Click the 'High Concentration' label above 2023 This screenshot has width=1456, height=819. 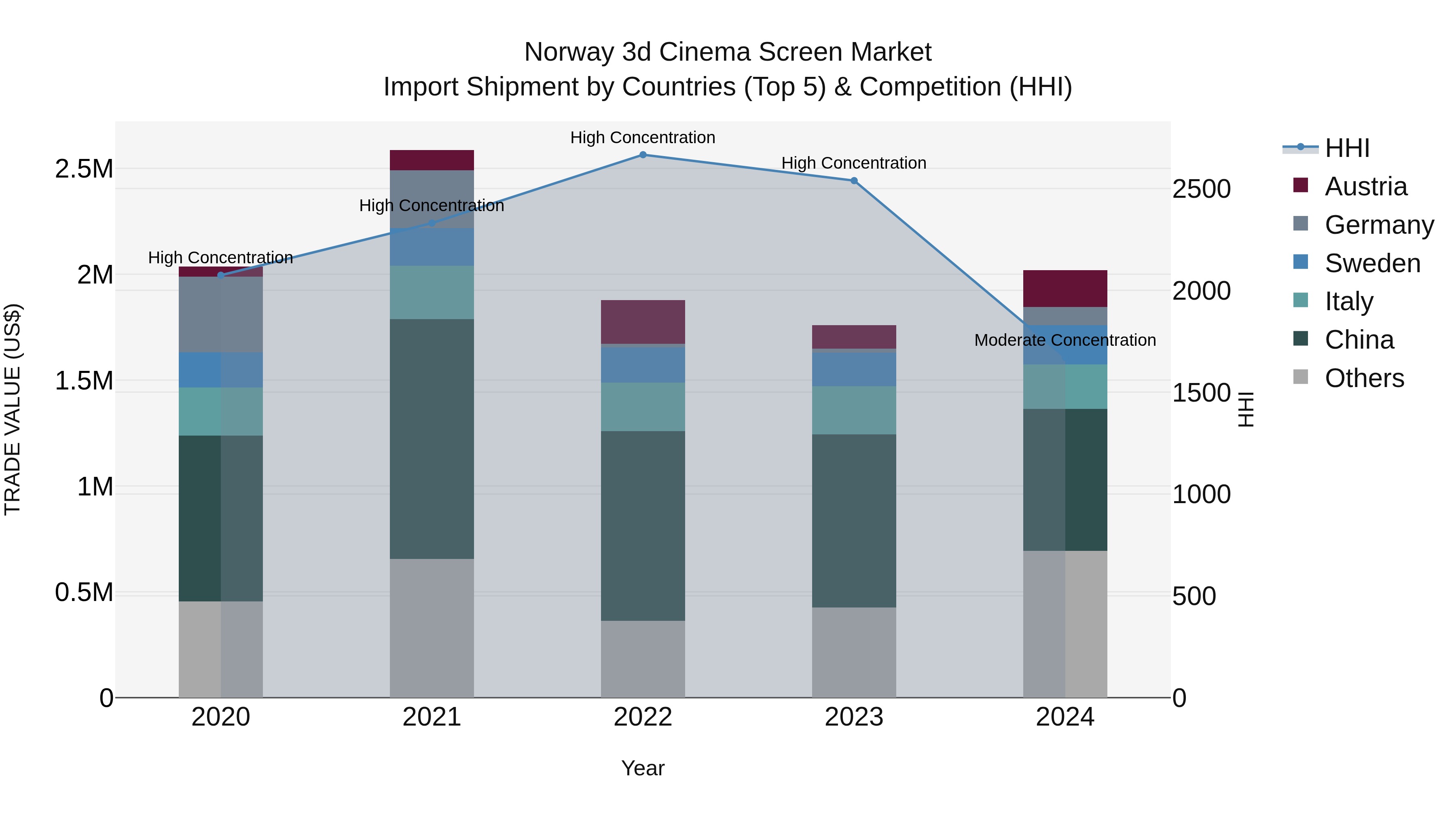pyautogui.click(x=854, y=163)
